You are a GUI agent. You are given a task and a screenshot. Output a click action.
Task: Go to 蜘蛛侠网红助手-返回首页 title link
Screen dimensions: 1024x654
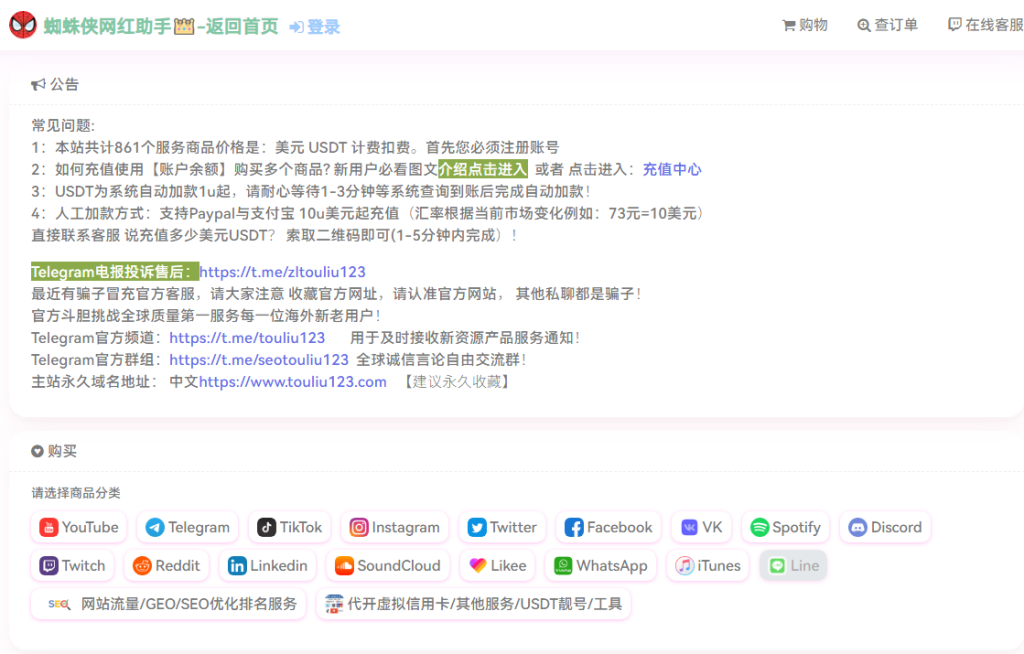coord(161,26)
